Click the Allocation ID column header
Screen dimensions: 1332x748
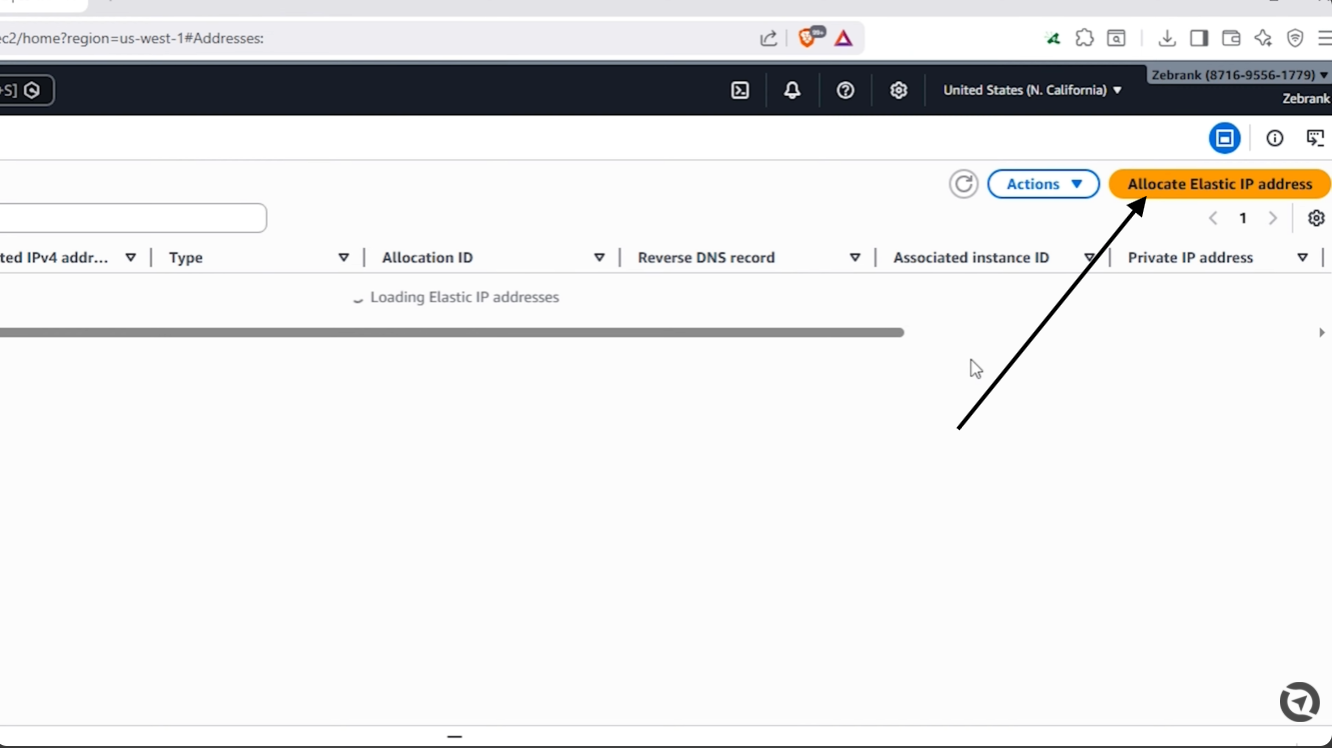pyautogui.click(x=427, y=258)
